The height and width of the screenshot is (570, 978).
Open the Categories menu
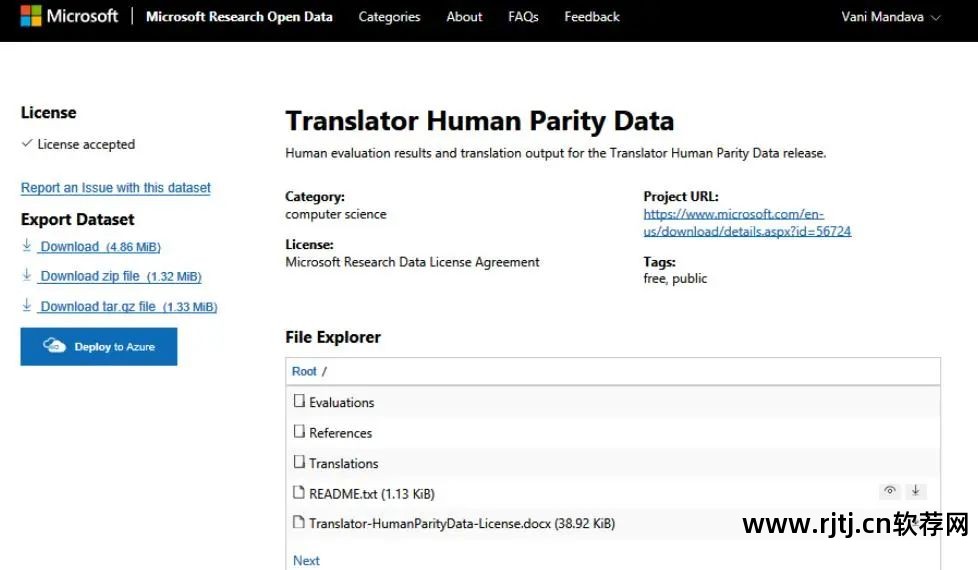tap(389, 17)
